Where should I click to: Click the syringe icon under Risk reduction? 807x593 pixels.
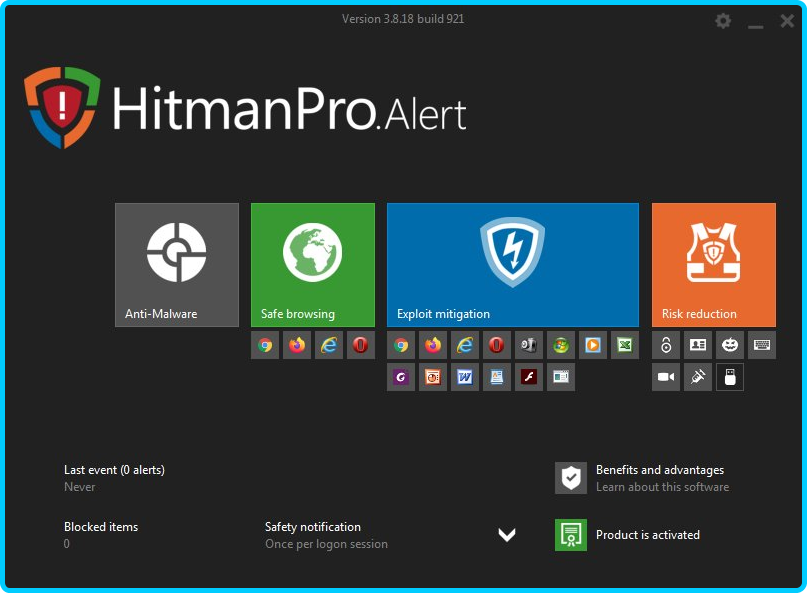click(x=698, y=377)
